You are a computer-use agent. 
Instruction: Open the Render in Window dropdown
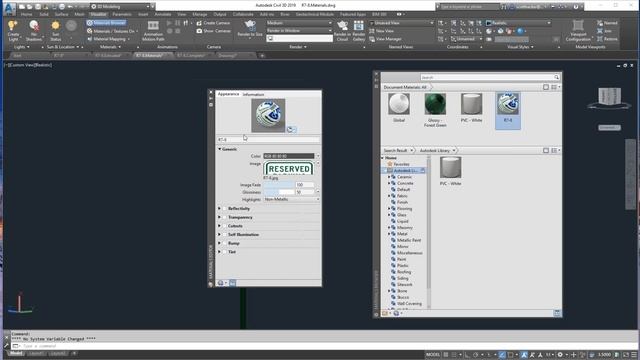click(x=299, y=31)
